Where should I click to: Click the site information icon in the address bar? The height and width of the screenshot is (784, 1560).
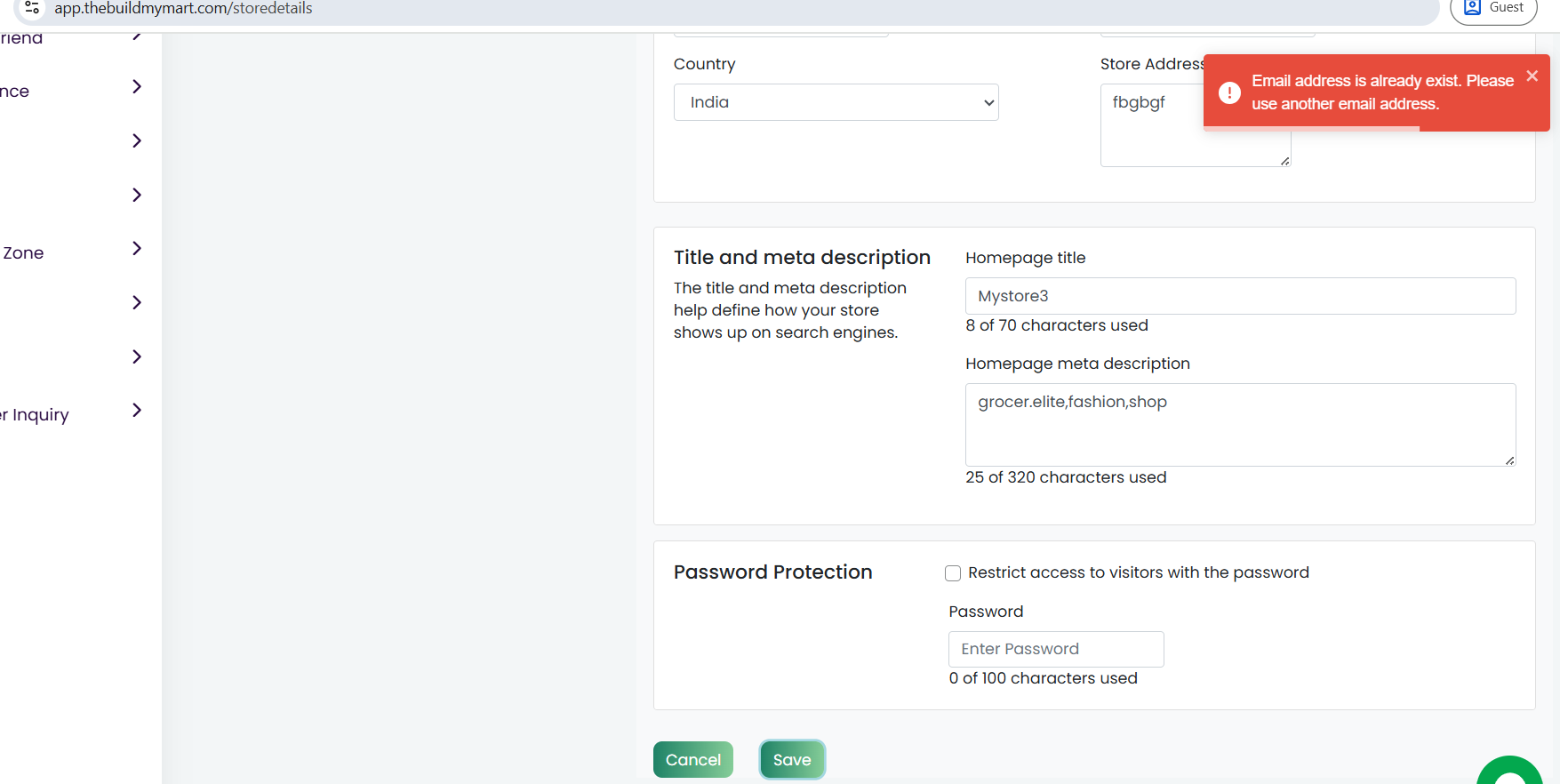32,8
